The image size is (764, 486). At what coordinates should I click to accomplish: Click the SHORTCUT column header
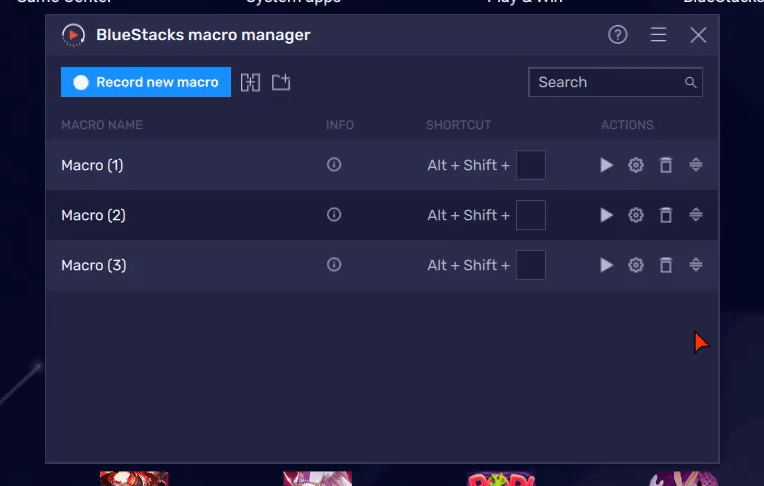tap(458, 125)
